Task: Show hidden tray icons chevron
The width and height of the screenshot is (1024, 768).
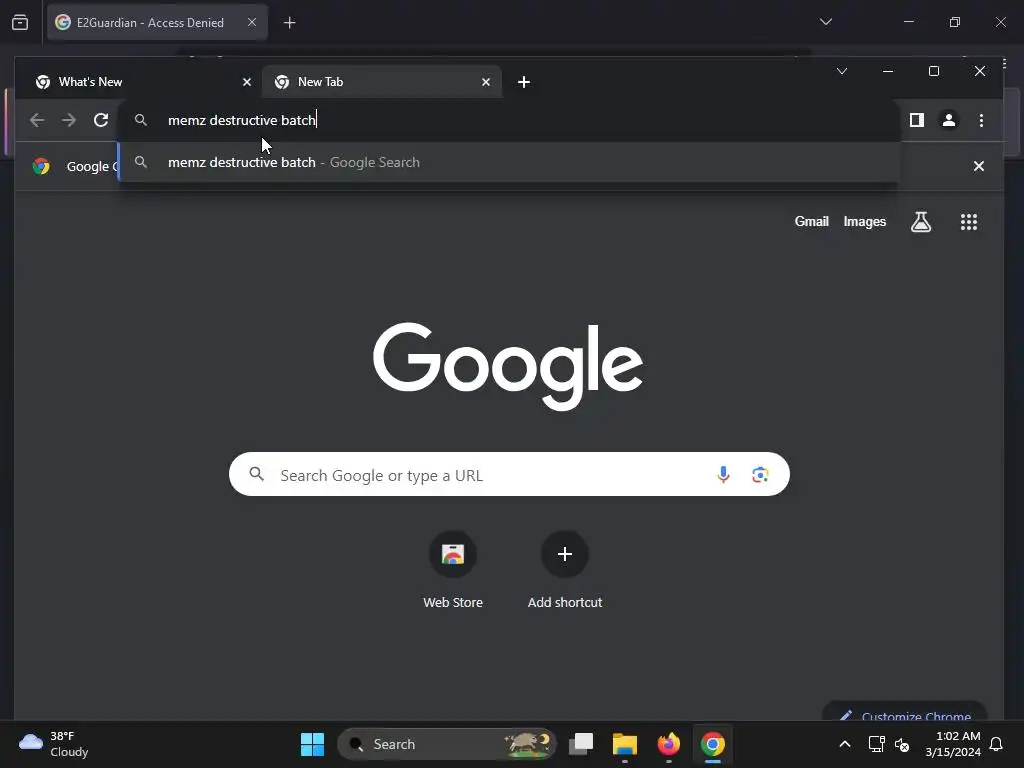Action: [x=844, y=744]
